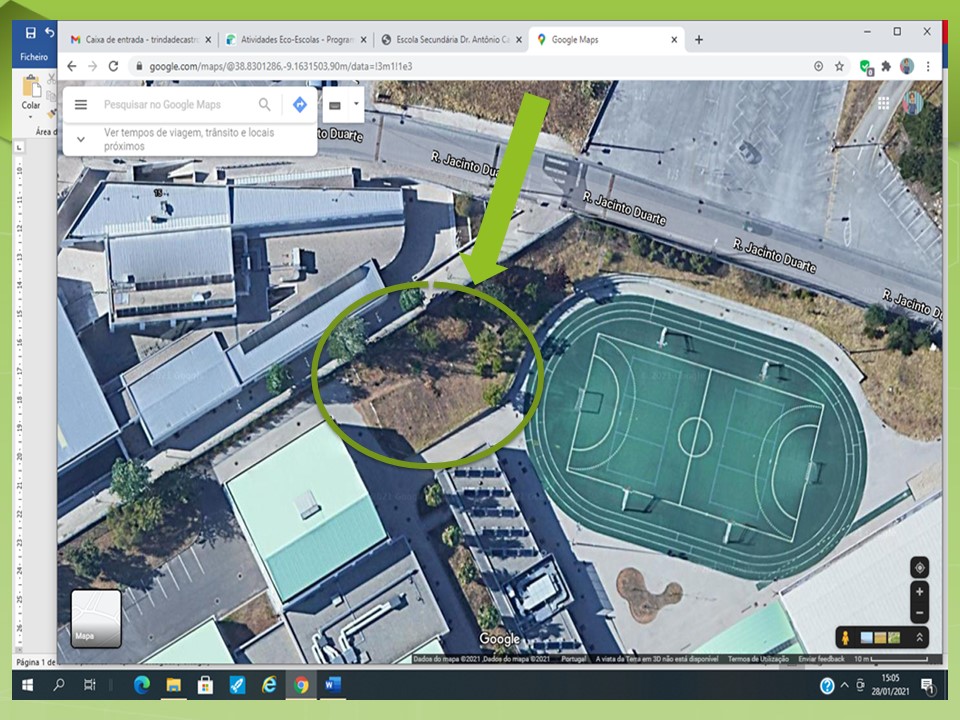The height and width of the screenshot is (720, 960).
Task: Click the middle sand-colored imagery thumbnail
Action: [x=880, y=638]
